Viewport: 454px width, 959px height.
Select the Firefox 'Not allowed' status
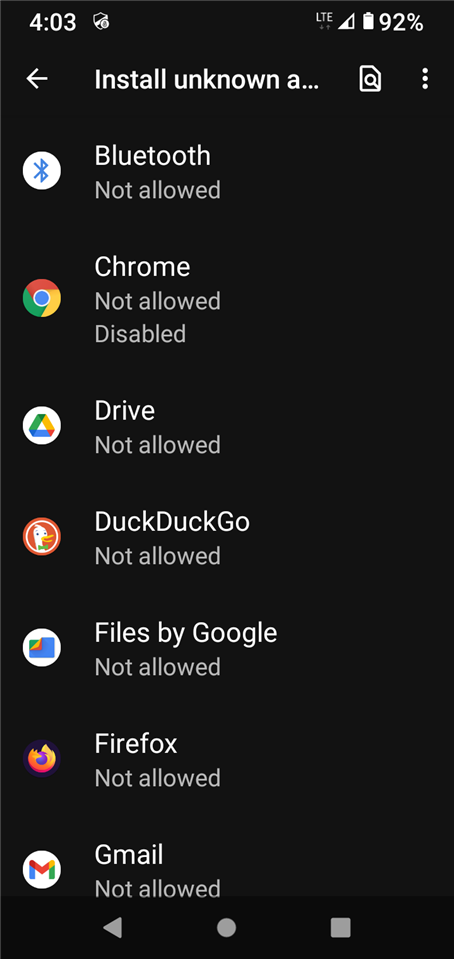tap(157, 778)
